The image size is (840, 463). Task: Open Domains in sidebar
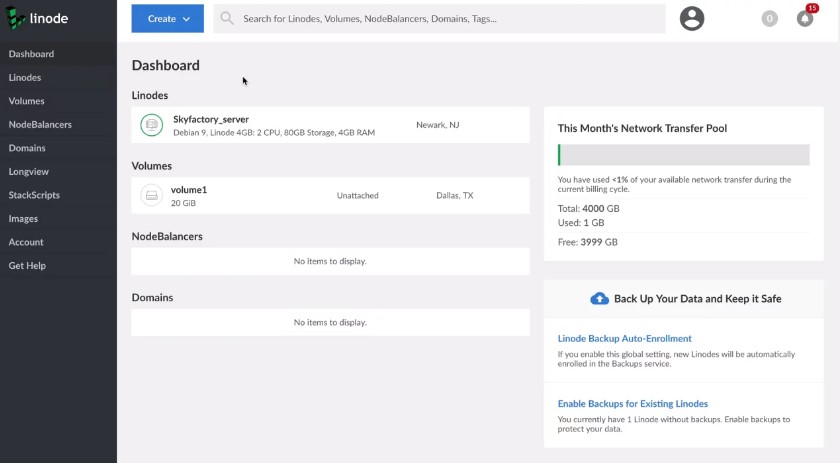coord(27,148)
